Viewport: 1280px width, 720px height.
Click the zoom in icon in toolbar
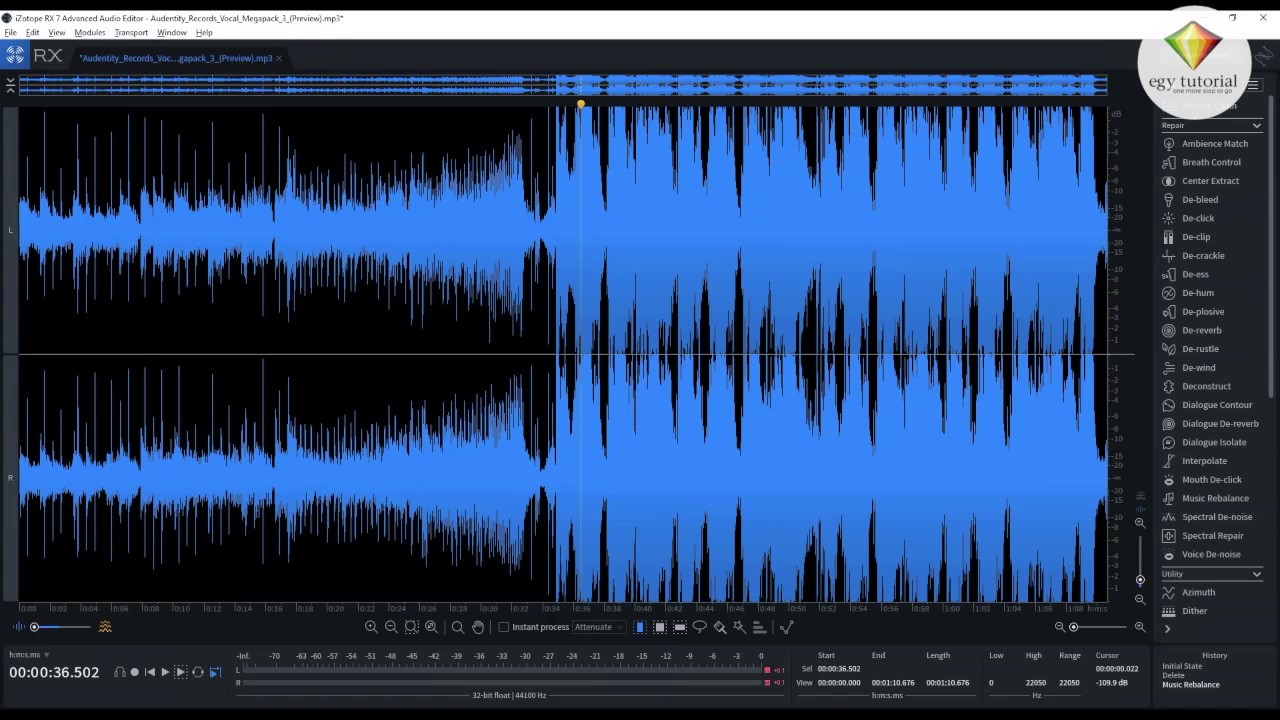point(371,627)
